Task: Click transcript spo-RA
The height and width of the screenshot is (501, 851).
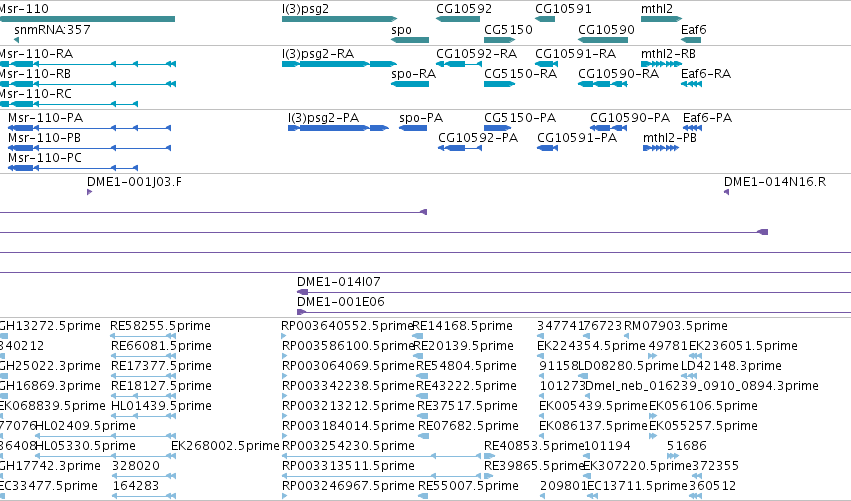Action: pos(413,74)
